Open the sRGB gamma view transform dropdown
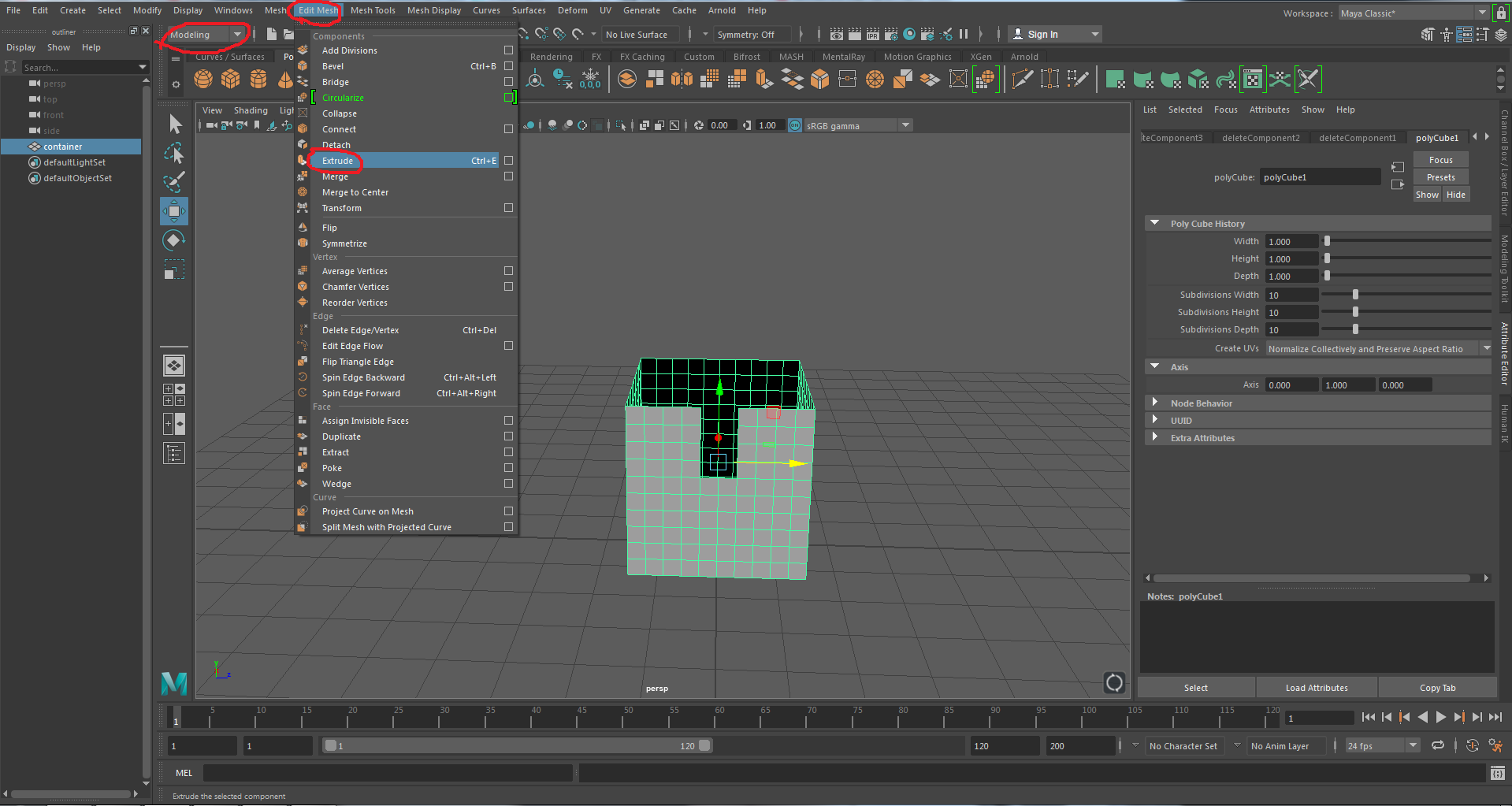 click(x=857, y=125)
